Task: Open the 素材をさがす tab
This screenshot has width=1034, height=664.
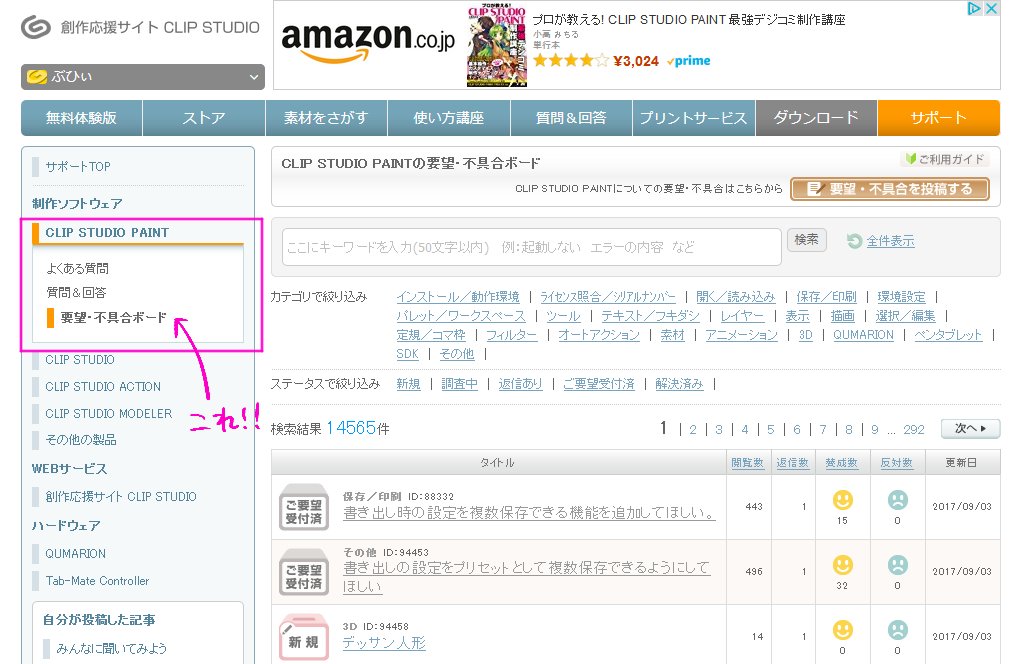Action: tap(326, 118)
